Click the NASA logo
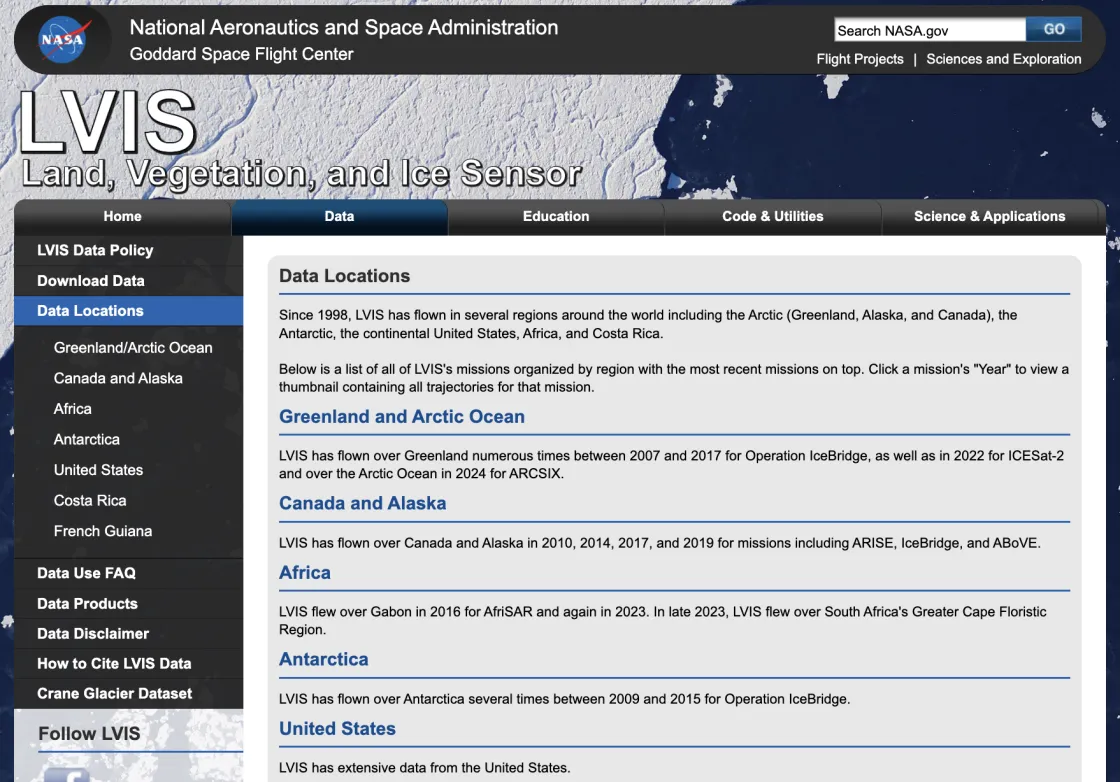Screen dimensions: 1120x782 tap(64, 40)
